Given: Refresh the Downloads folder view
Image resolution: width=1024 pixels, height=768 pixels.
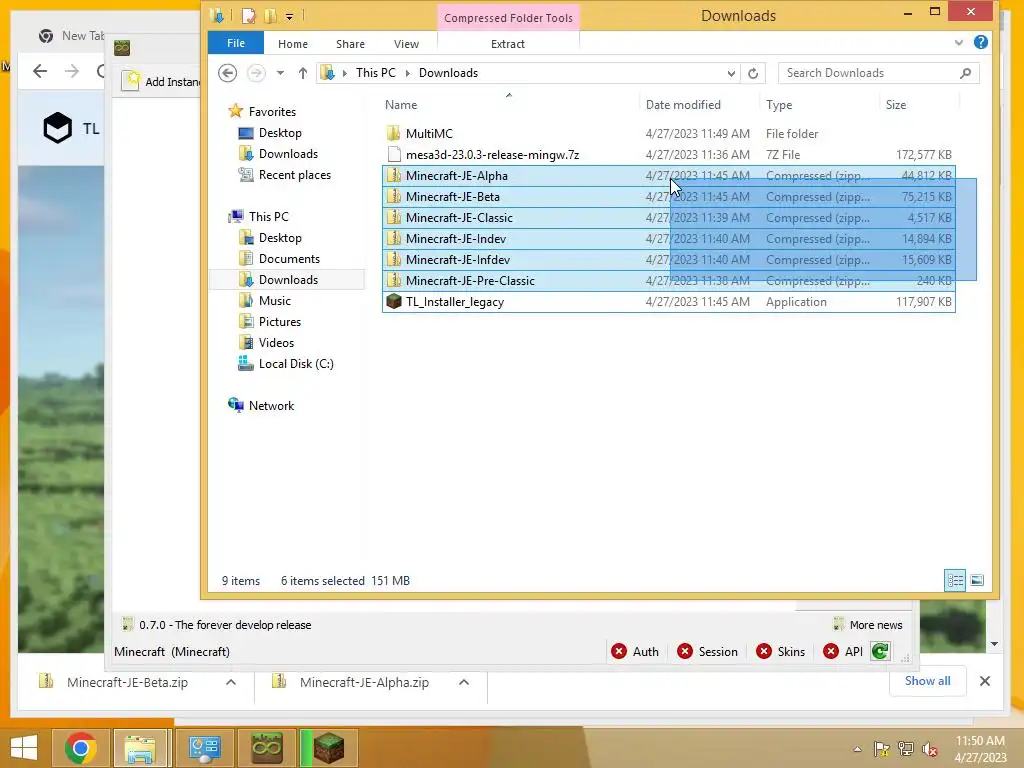Looking at the screenshot, I should click(753, 73).
